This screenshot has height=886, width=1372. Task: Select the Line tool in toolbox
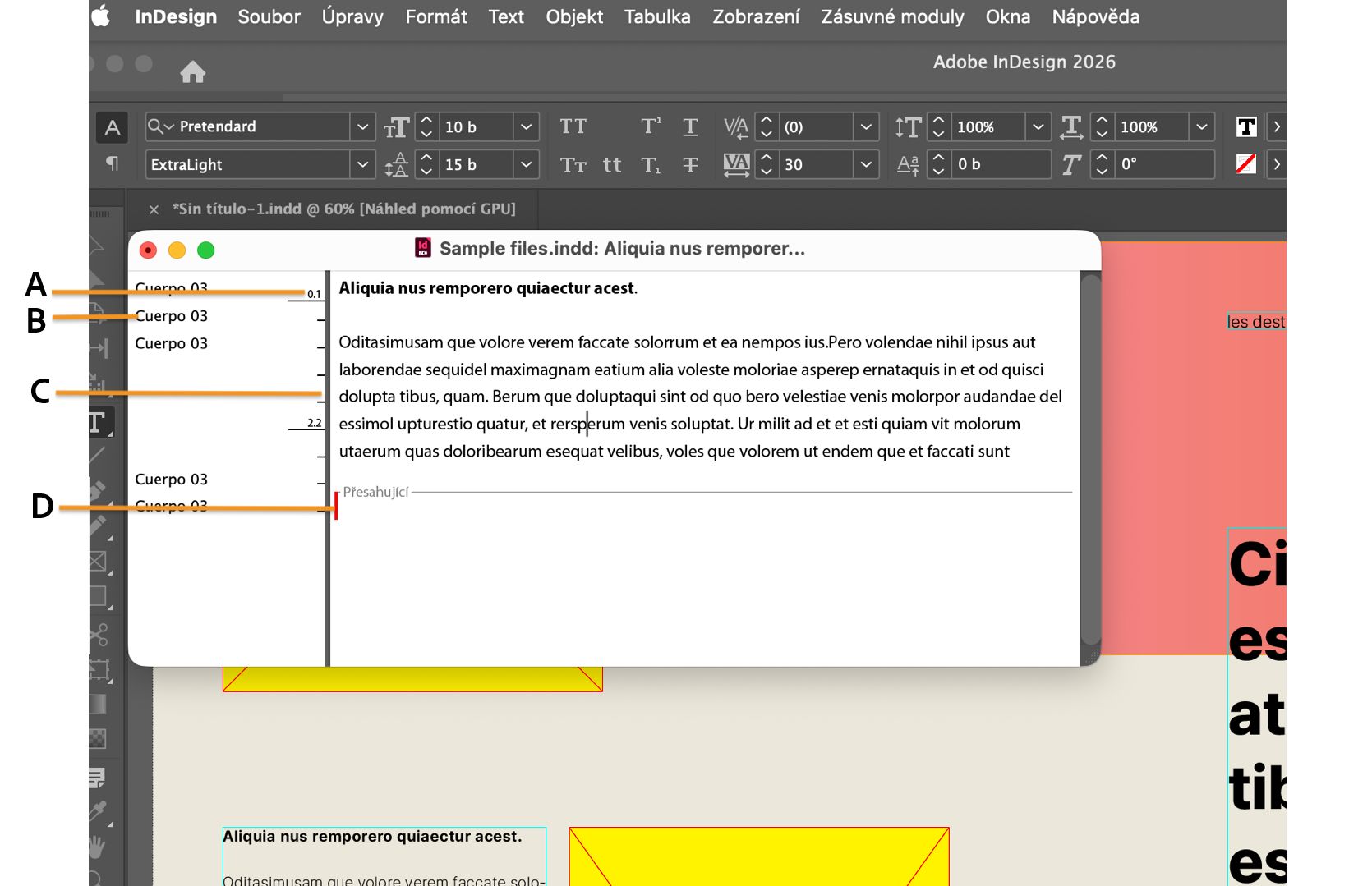[x=99, y=454]
